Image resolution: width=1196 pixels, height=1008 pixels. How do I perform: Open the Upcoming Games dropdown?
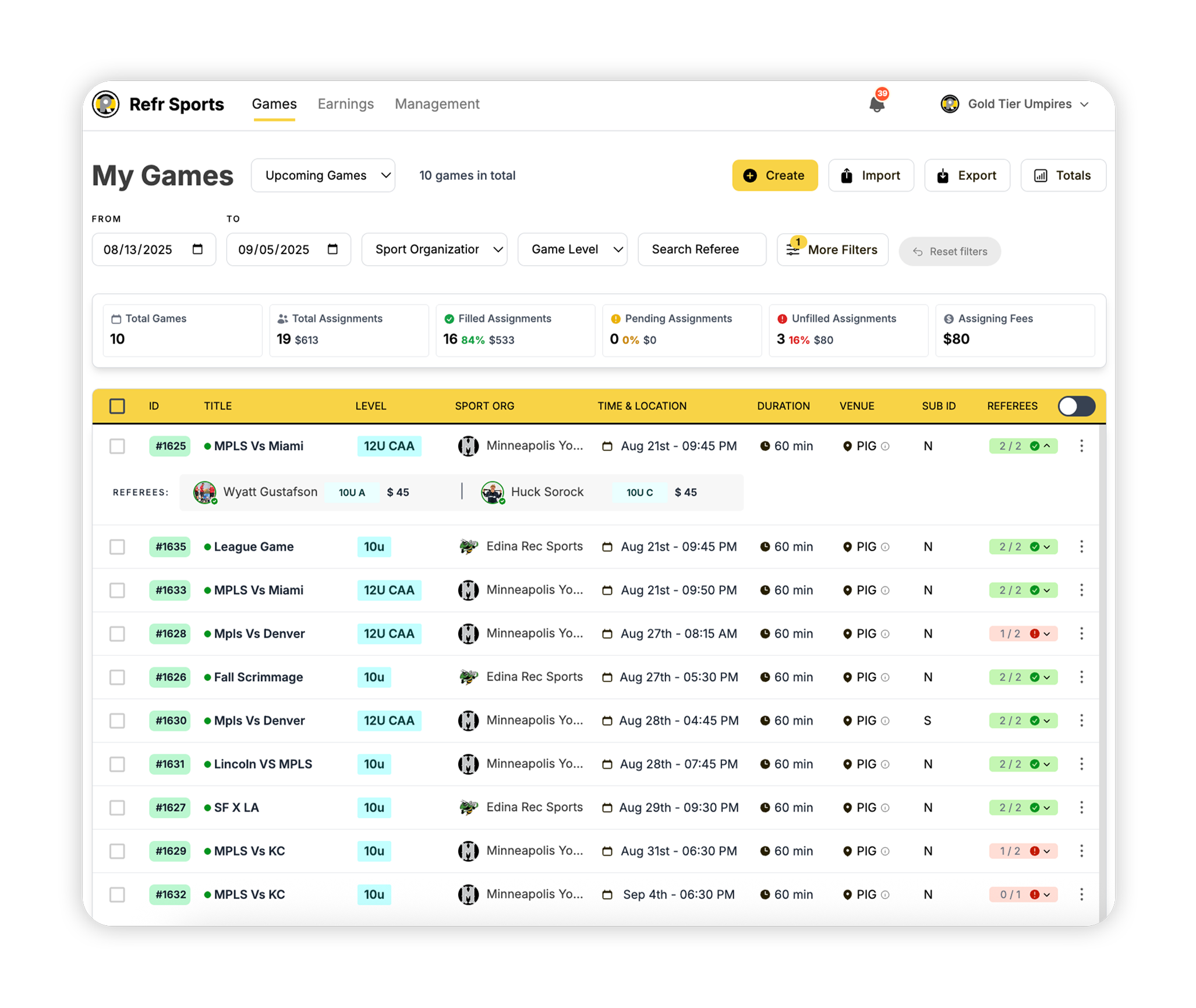coord(323,175)
